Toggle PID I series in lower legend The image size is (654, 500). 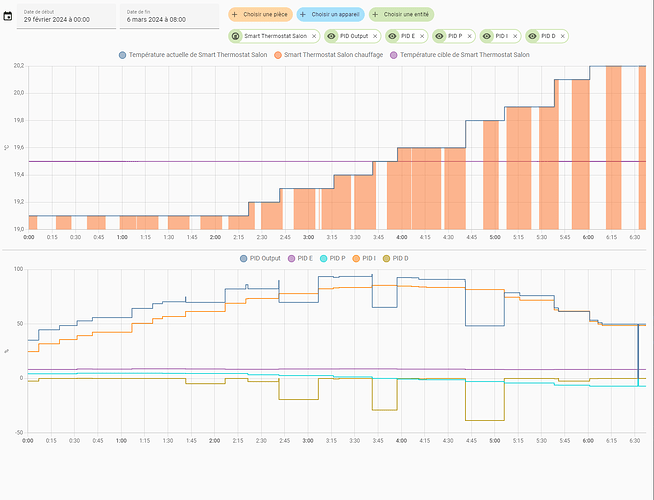pyautogui.click(x=364, y=259)
